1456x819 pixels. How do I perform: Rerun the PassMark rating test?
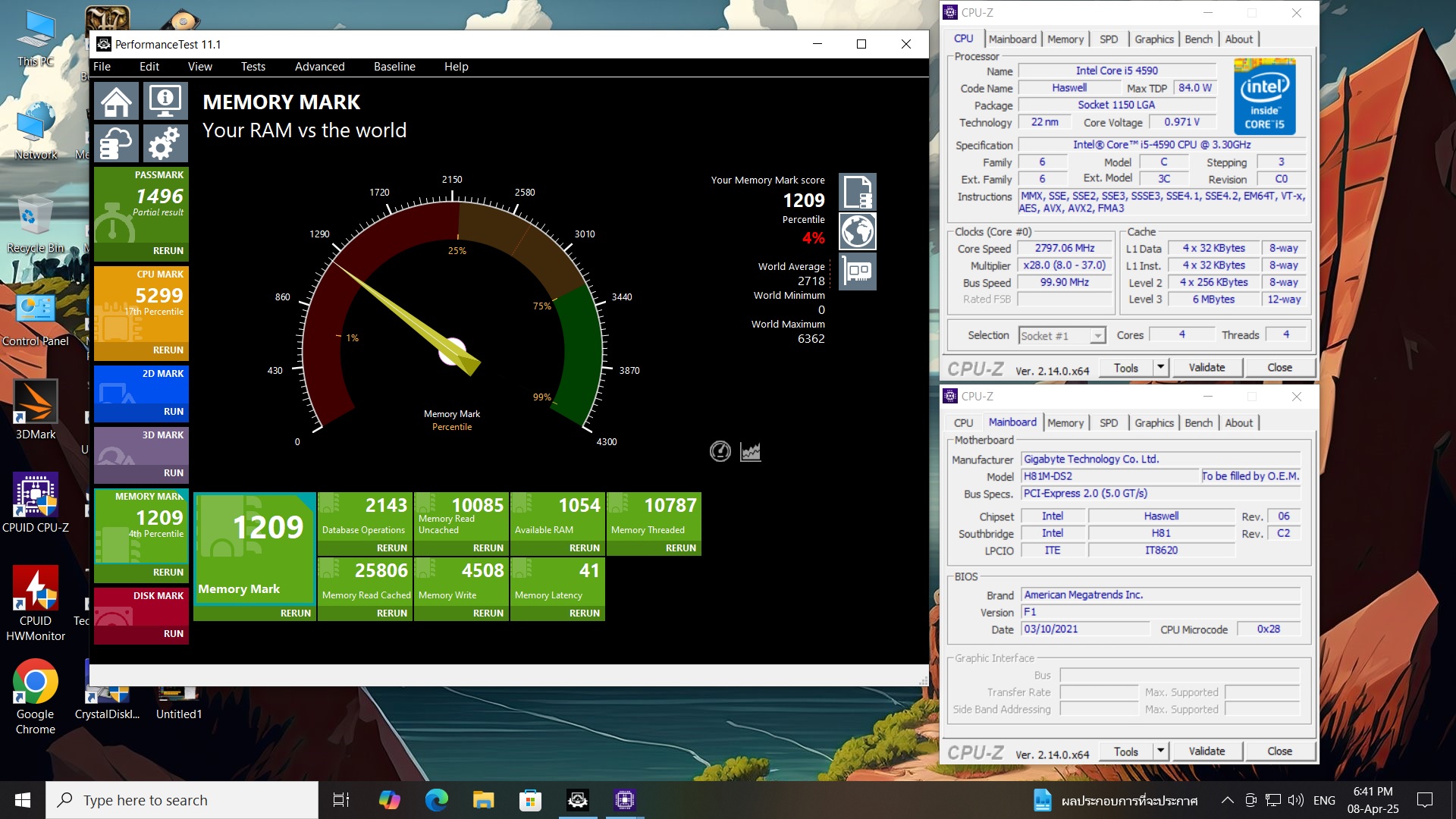click(x=168, y=251)
